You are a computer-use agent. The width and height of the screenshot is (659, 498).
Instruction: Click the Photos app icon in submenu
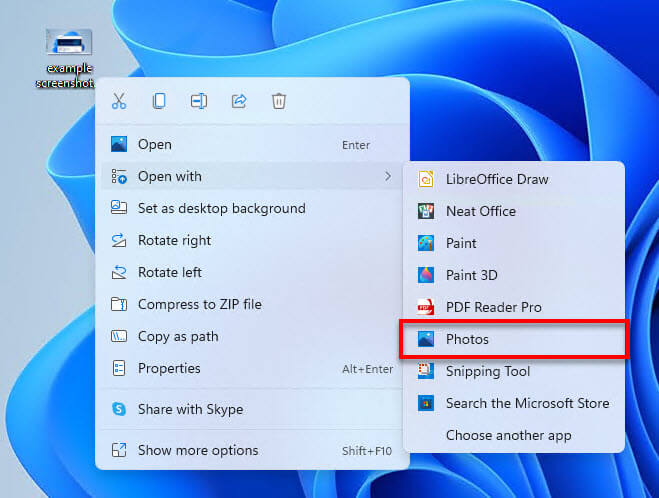[426, 339]
